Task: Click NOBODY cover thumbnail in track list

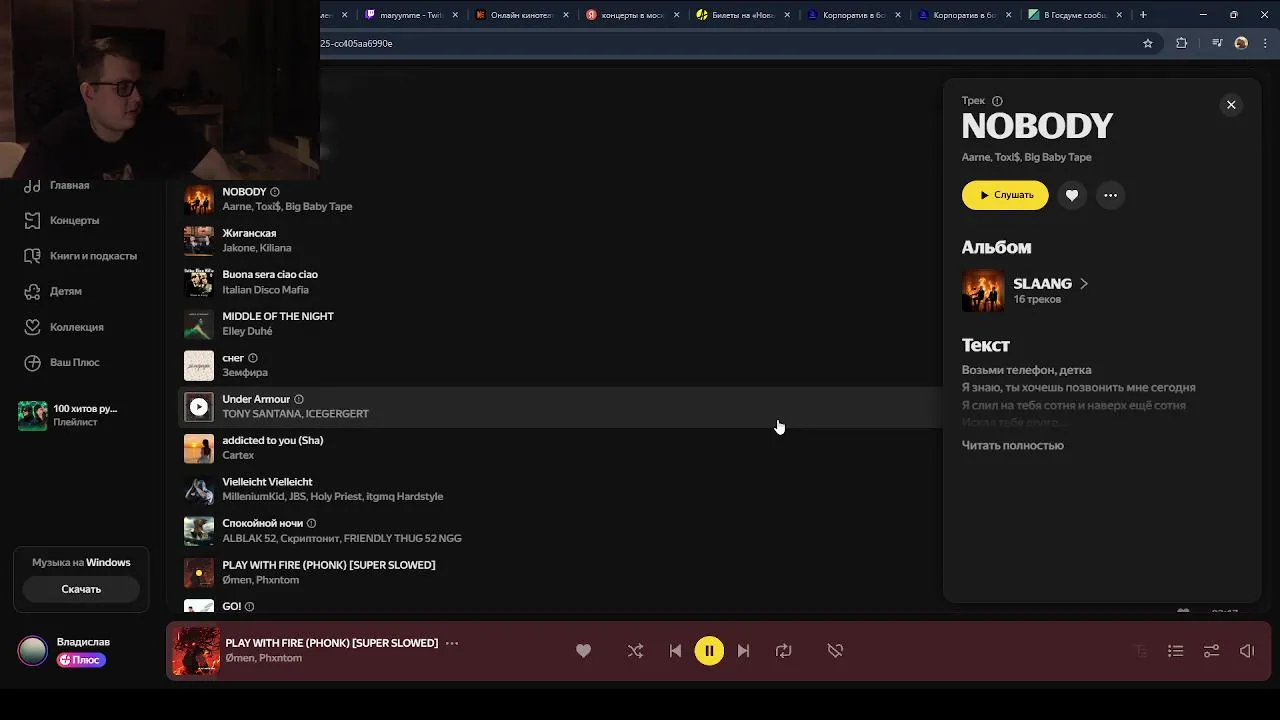Action: point(199,199)
